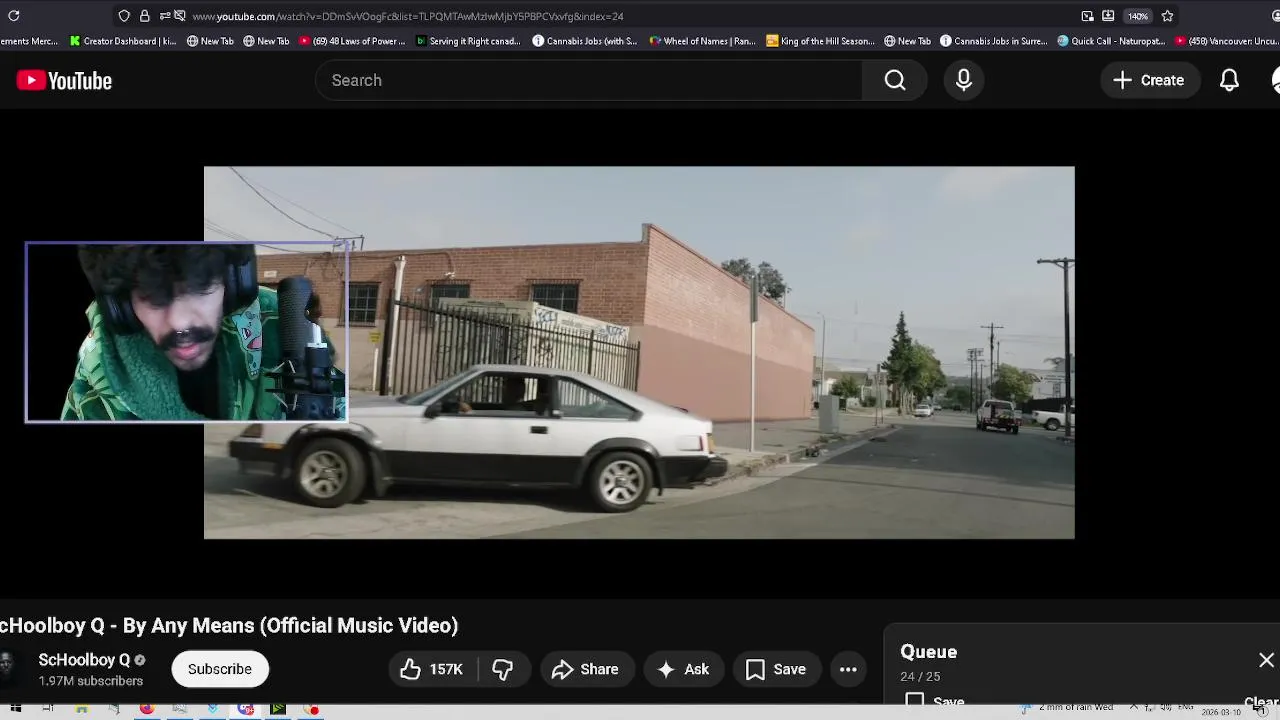
Task: Open ScHoolboy Q channel name link
Action: (x=84, y=660)
